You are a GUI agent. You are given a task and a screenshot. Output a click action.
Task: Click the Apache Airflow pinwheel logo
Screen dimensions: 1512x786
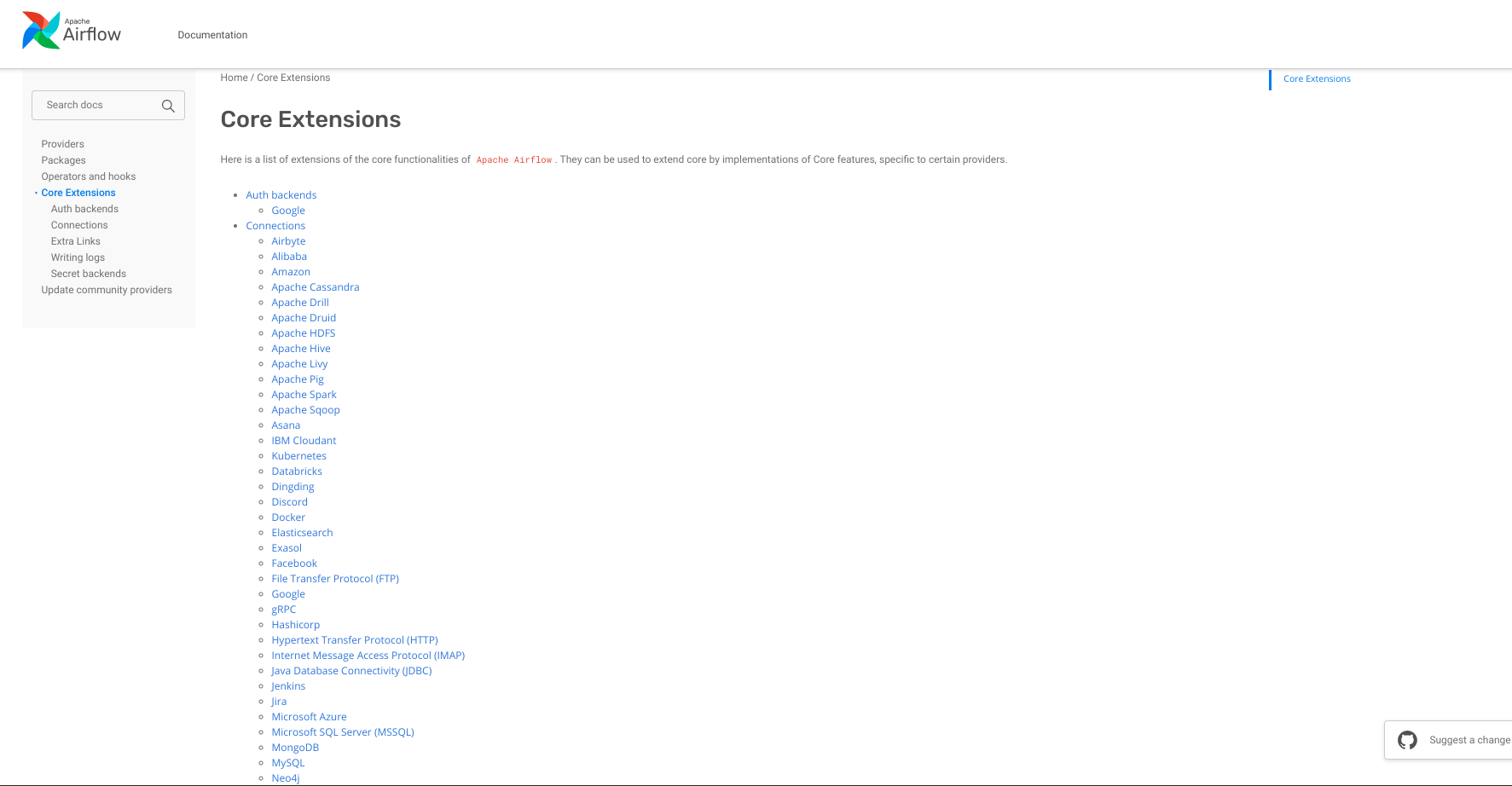tap(41, 31)
